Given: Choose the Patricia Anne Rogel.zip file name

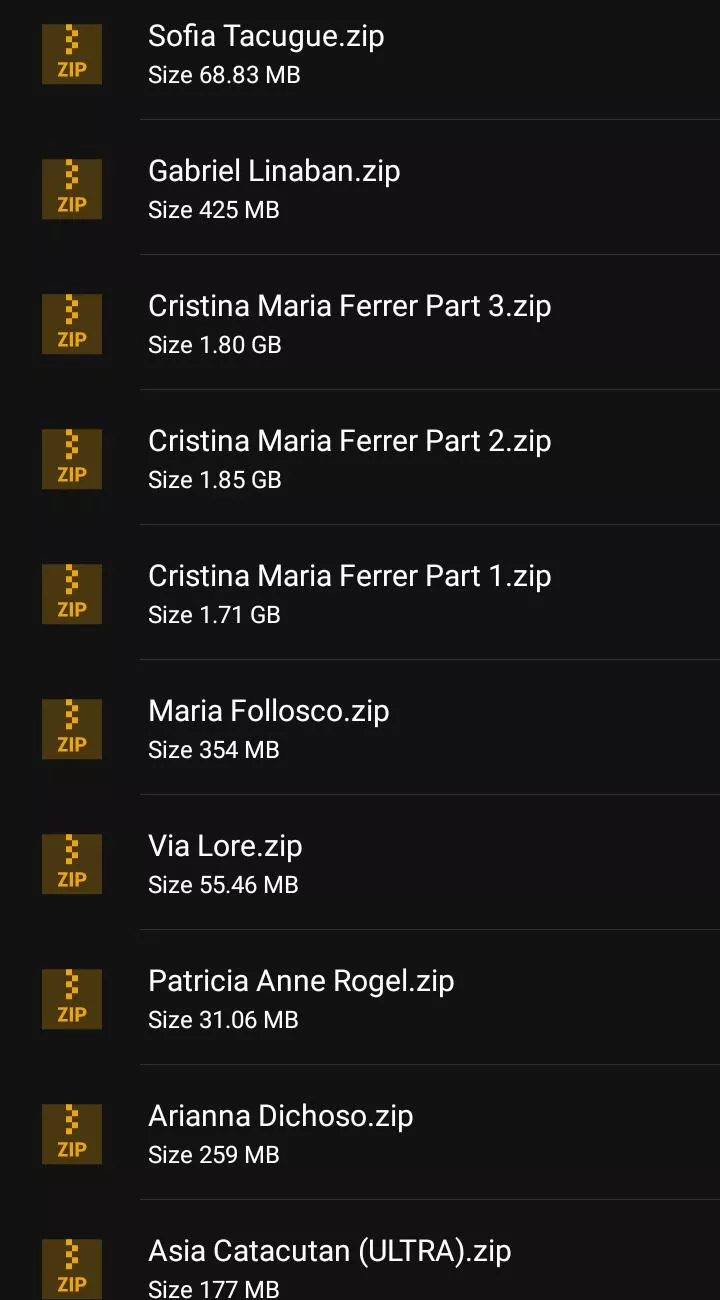Looking at the screenshot, I should (301, 981).
